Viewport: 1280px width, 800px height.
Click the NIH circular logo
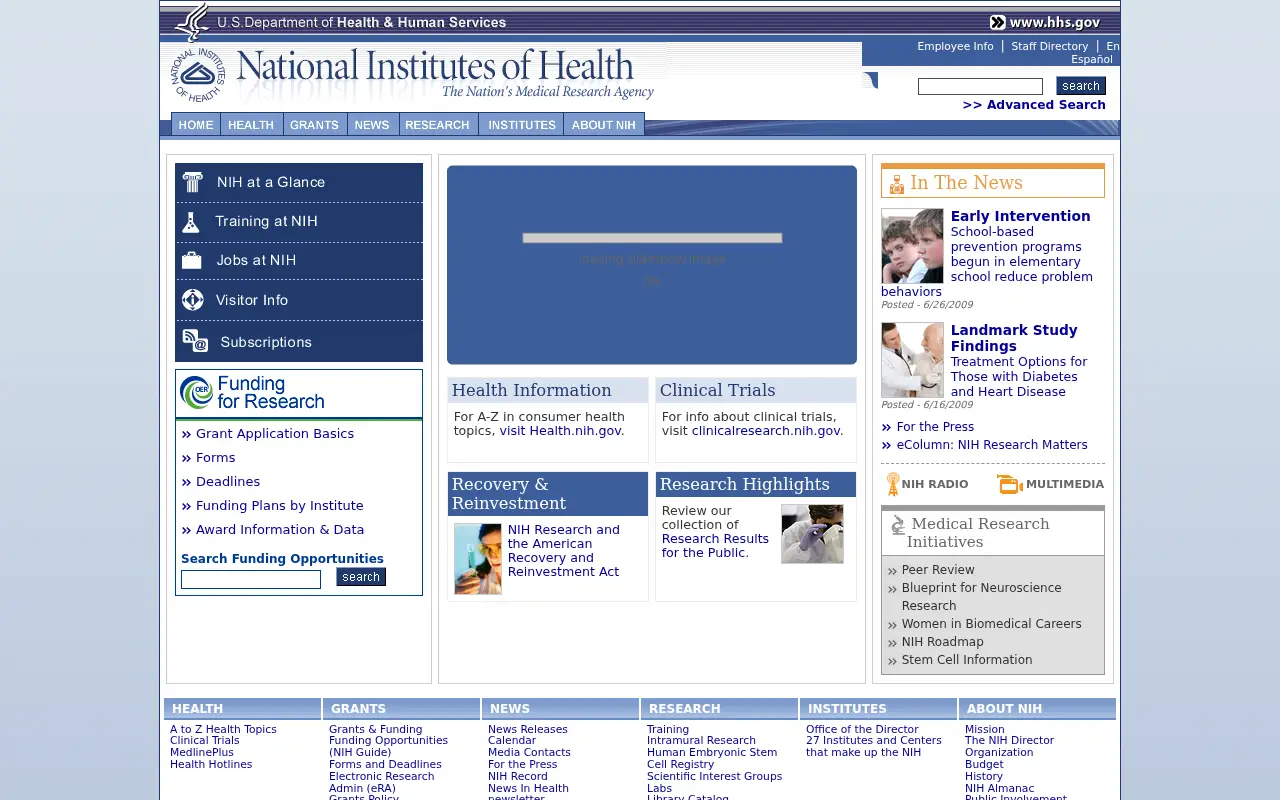(198, 75)
